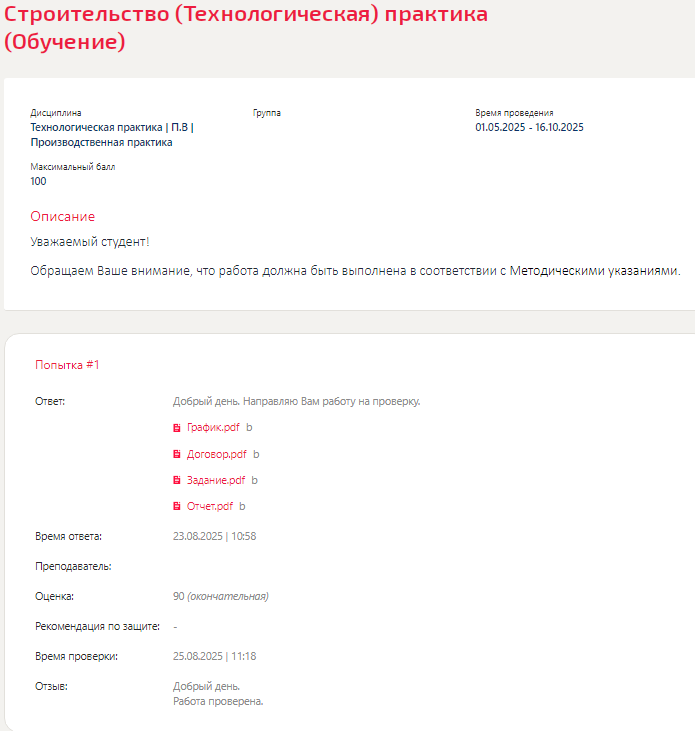The image size is (695, 731).
Task: Click the Рекомендация по защите: label
Action: pos(97,626)
